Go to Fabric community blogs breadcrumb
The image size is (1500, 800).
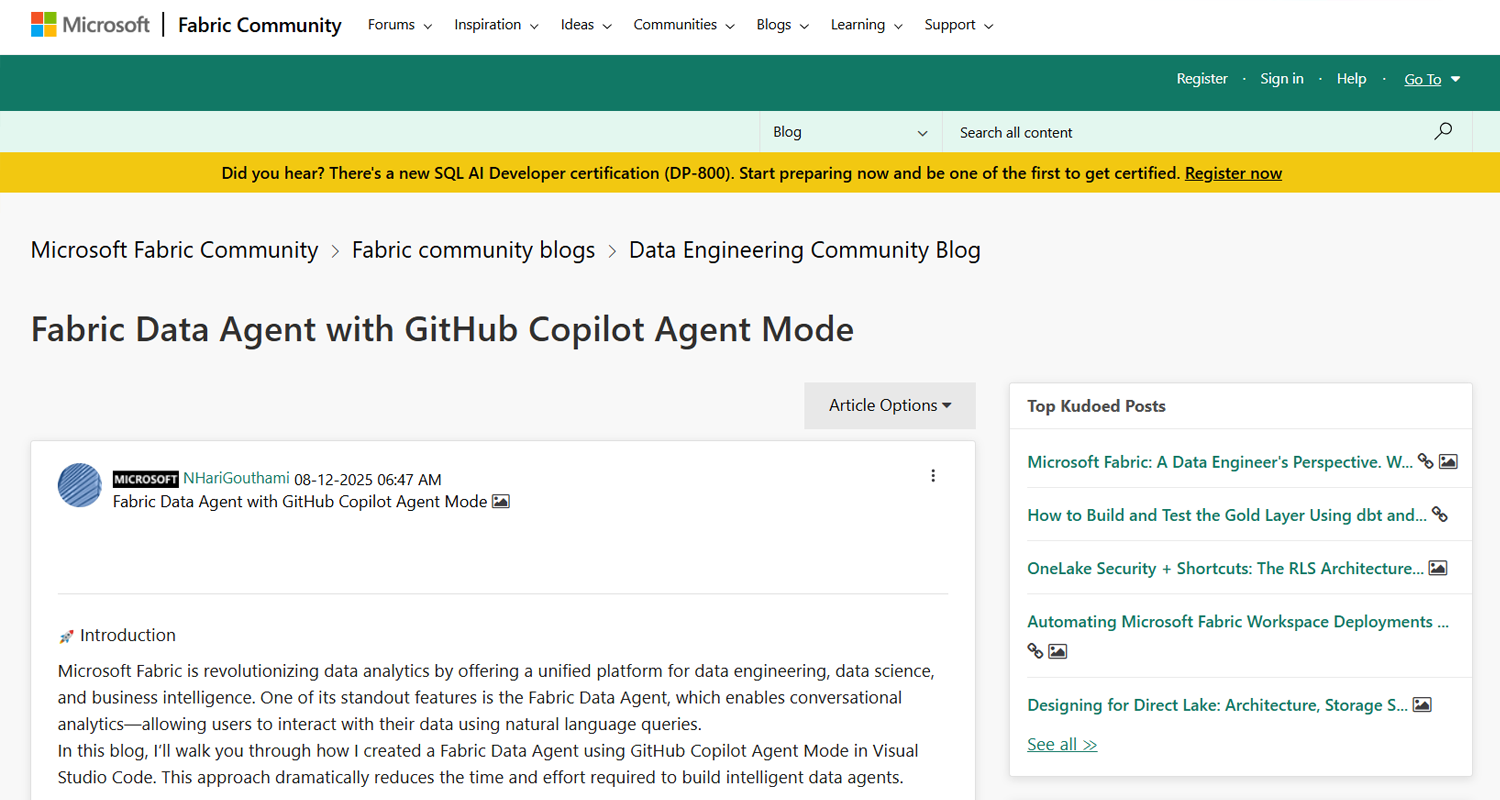pos(474,250)
